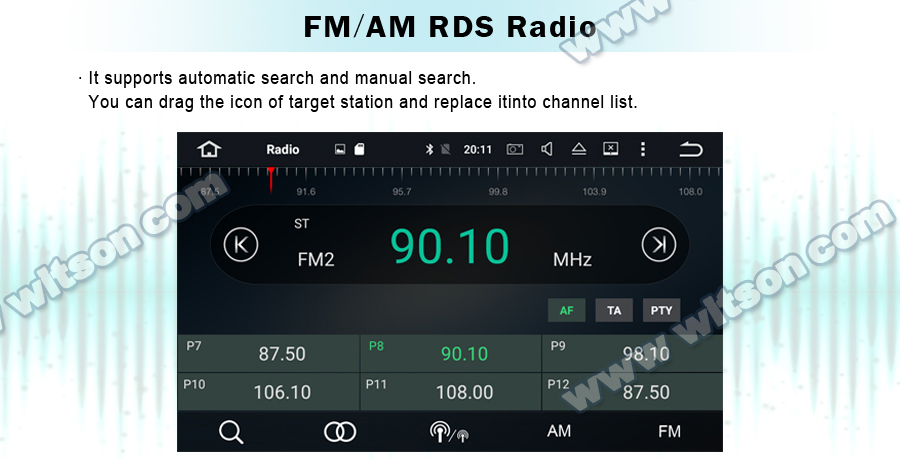The image size is (900, 459).
Task: Click the red frequency dial needle
Action: (270, 180)
